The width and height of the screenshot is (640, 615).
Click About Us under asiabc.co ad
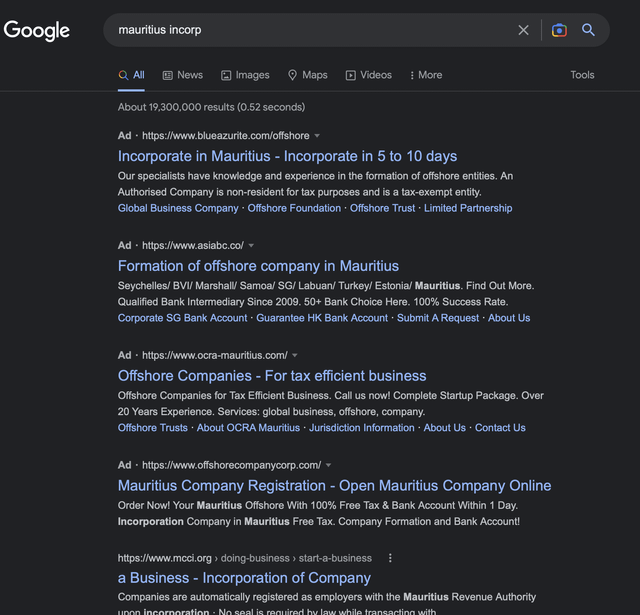(x=509, y=318)
